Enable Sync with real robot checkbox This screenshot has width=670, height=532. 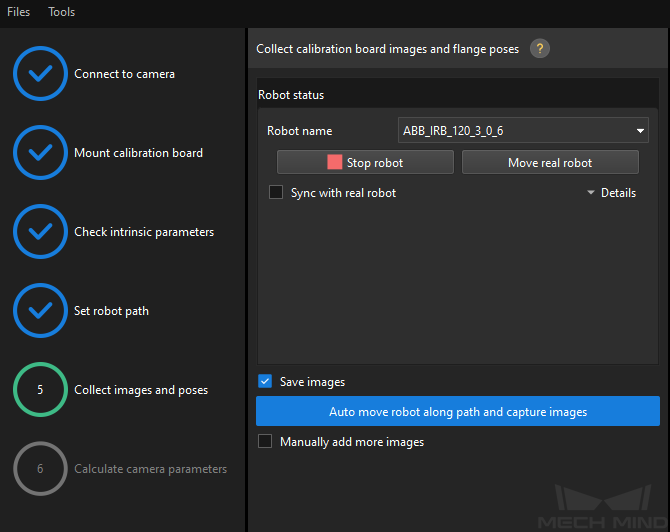pos(276,192)
